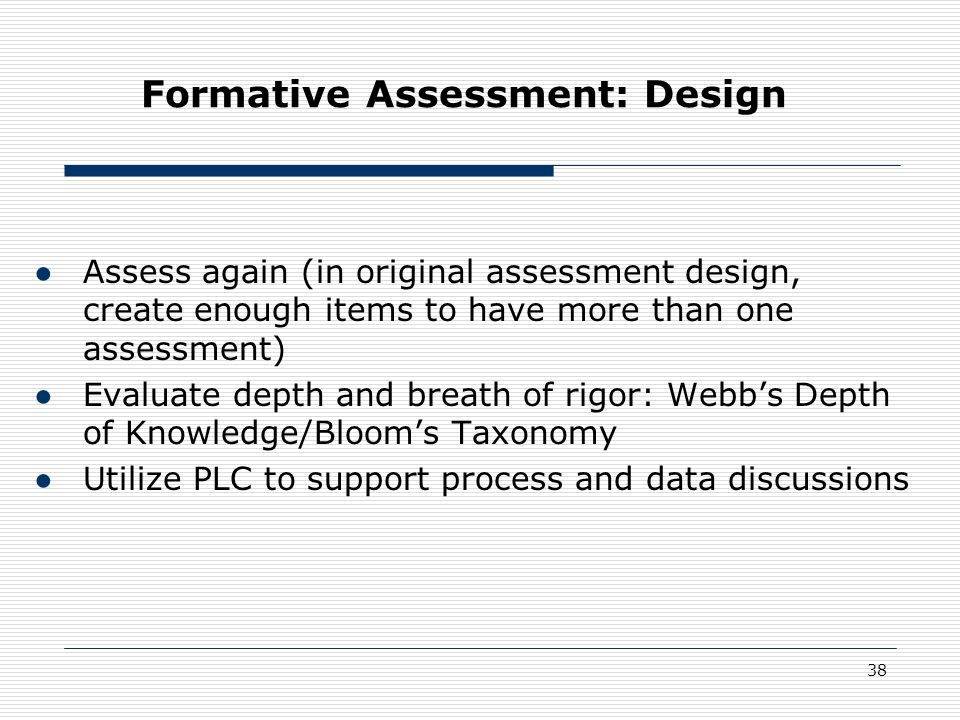Click 'Webb's Depth' in second bullet

click(x=778, y=395)
